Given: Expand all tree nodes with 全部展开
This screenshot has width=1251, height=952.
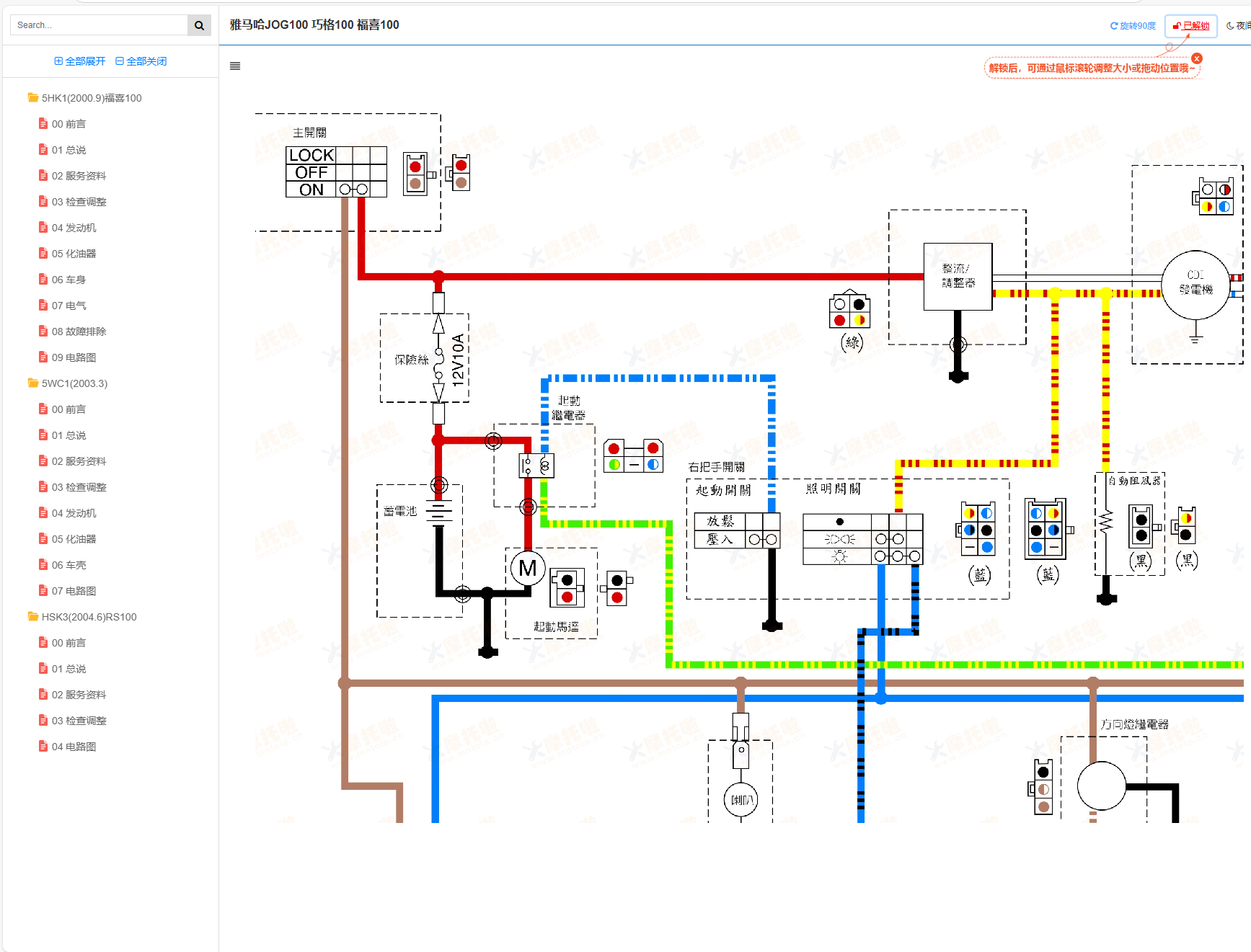Looking at the screenshot, I should (80, 61).
